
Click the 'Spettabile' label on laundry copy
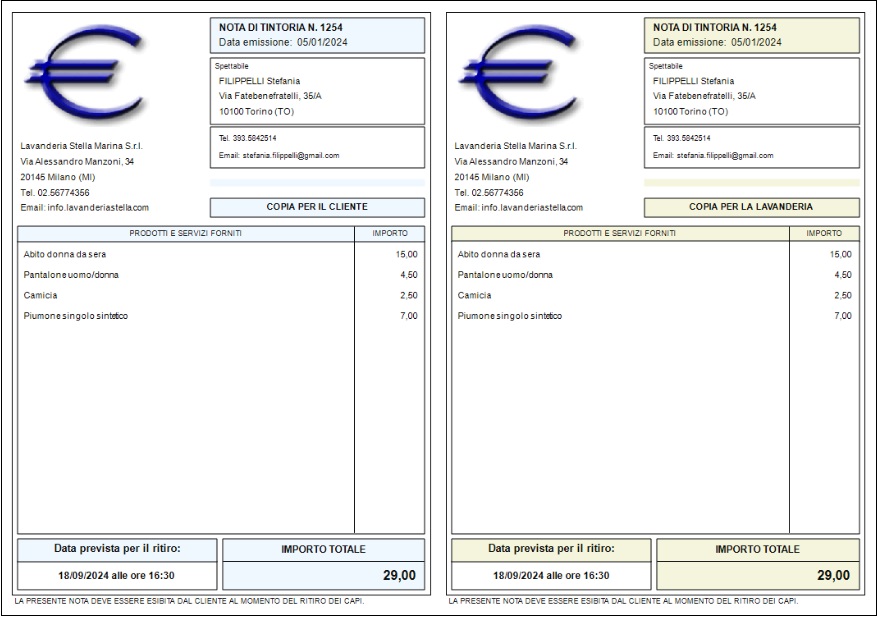(666, 66)
